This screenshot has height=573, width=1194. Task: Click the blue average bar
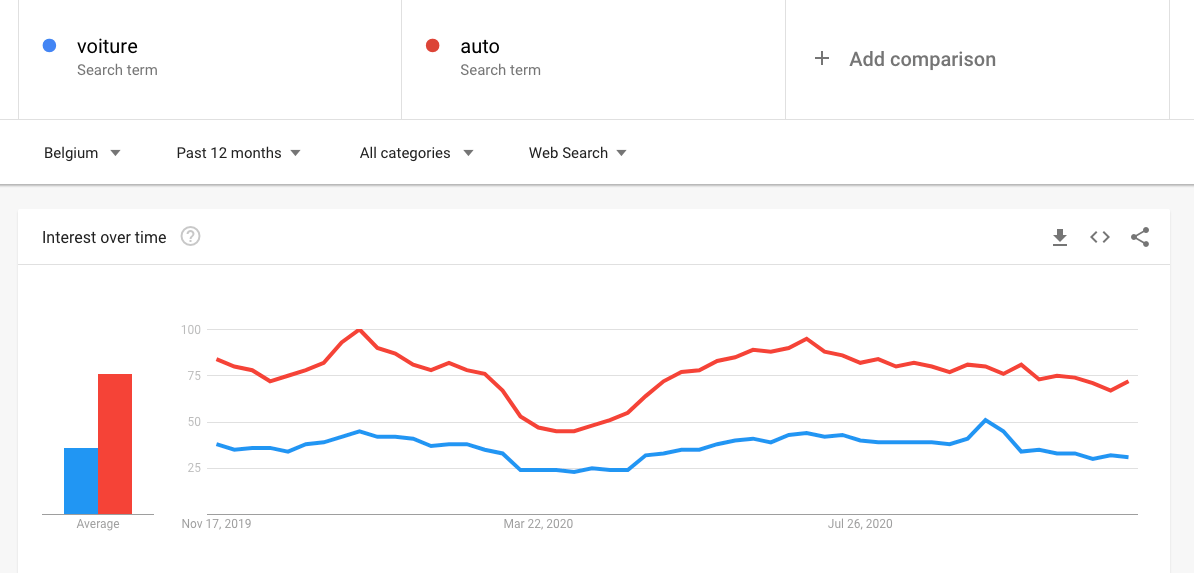tap(81, 481)
